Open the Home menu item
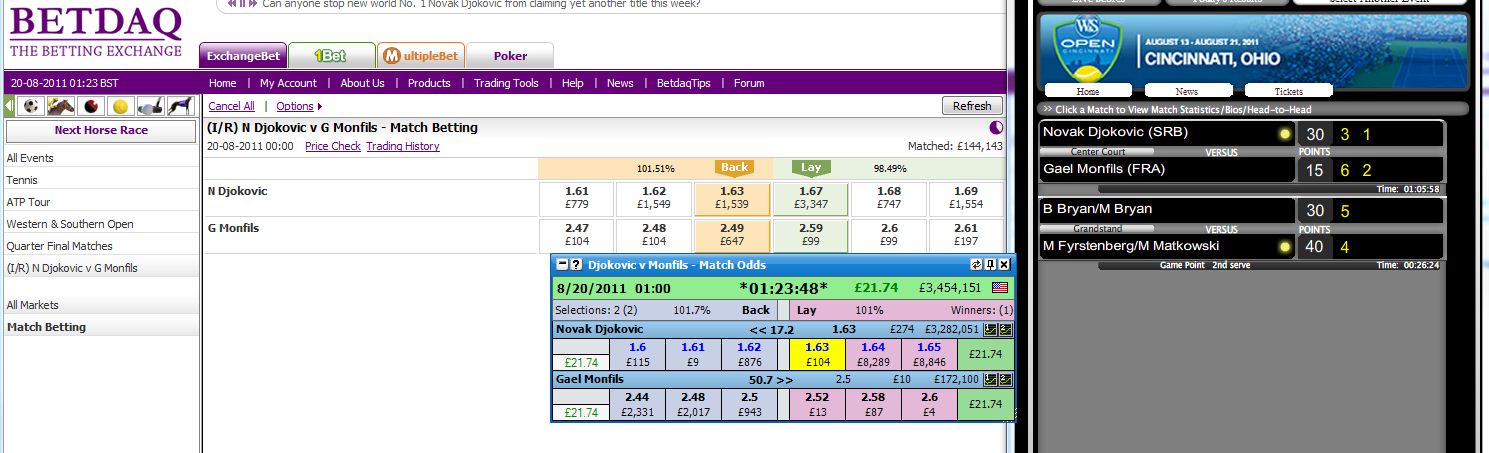The width and height of the screenshot is (1489, 453). (223, 83)
